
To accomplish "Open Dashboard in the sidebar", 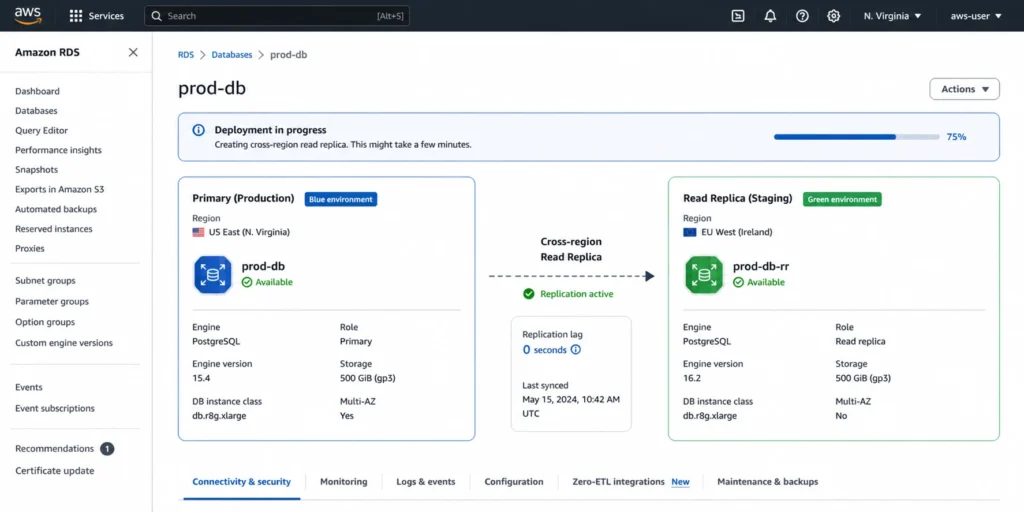I will (x=37, y=91).
